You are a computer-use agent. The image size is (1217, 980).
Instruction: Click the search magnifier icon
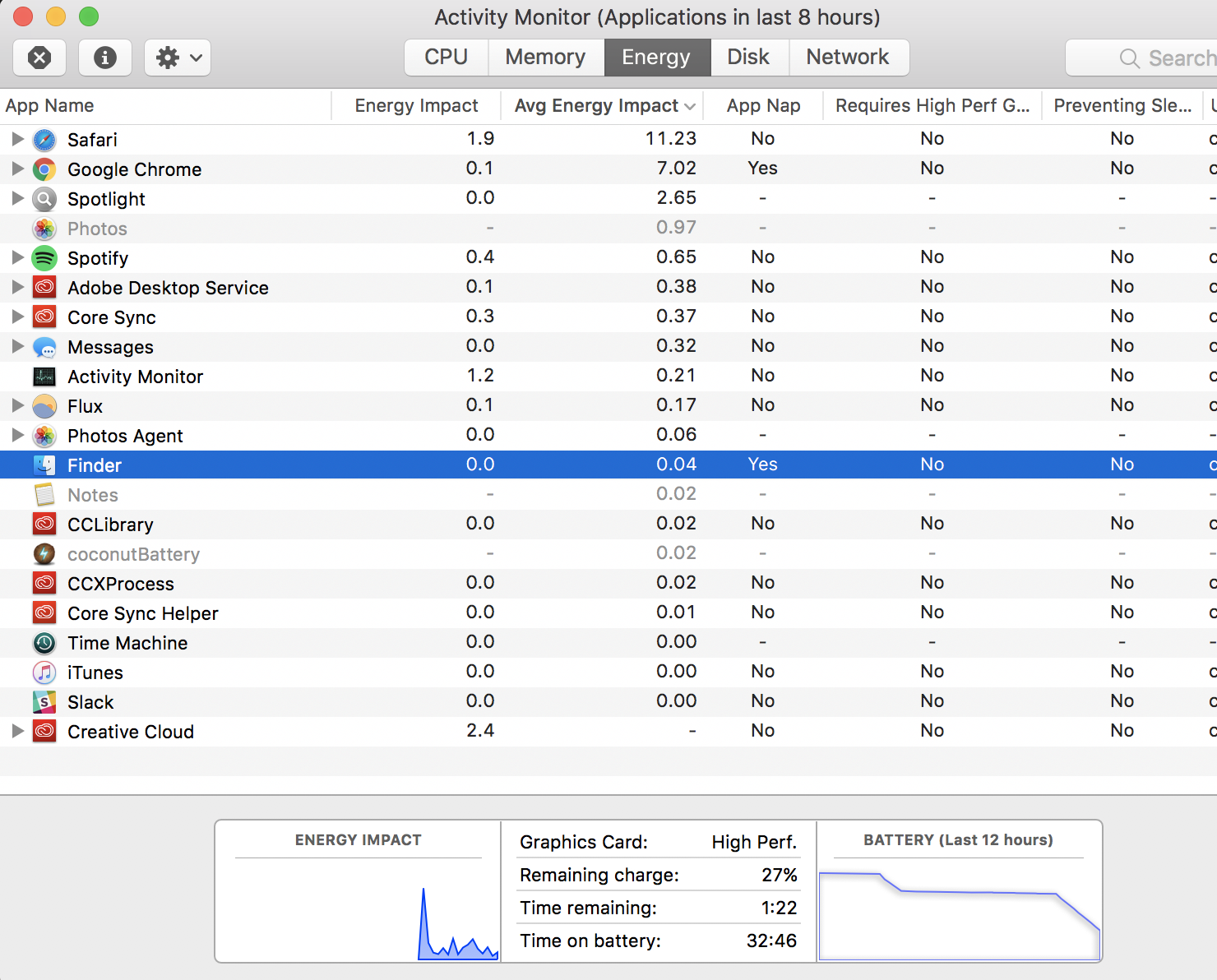[1130, 58]
